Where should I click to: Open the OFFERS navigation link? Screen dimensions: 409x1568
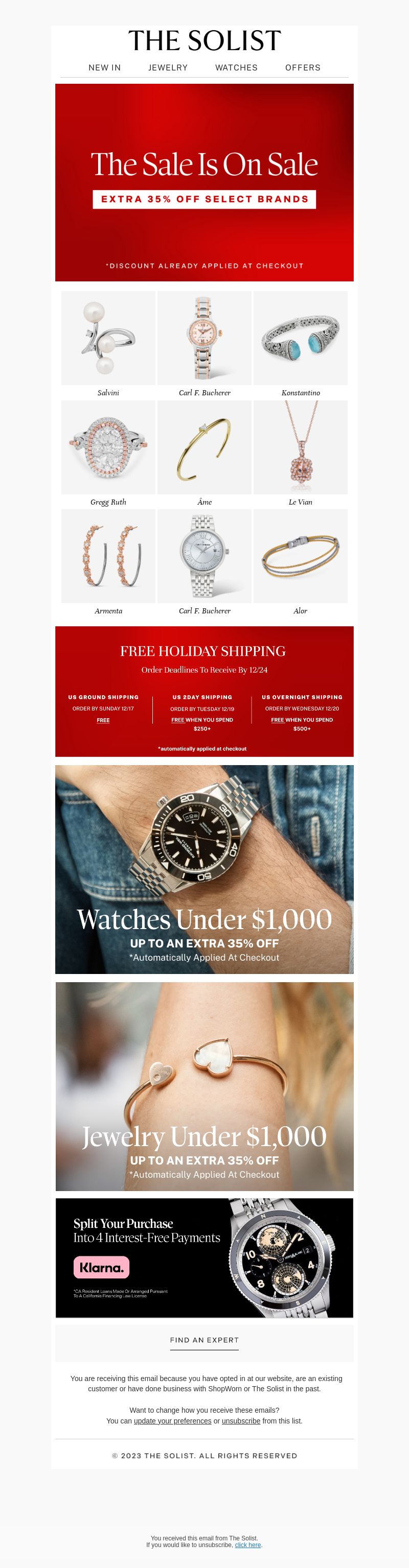303,67
